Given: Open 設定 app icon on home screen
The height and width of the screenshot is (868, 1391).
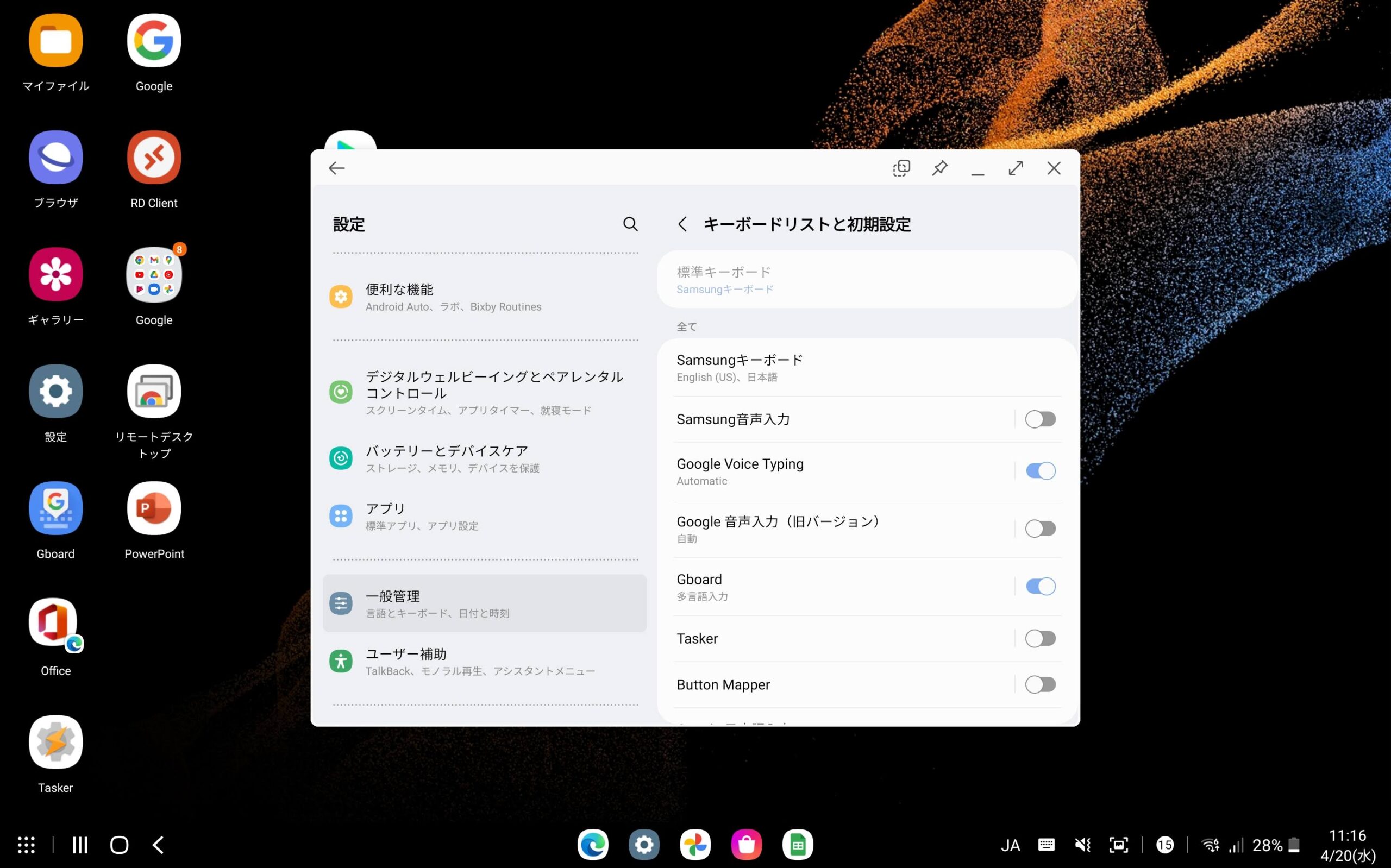Looking at the screenshot, I should click(x=55, y=392).
